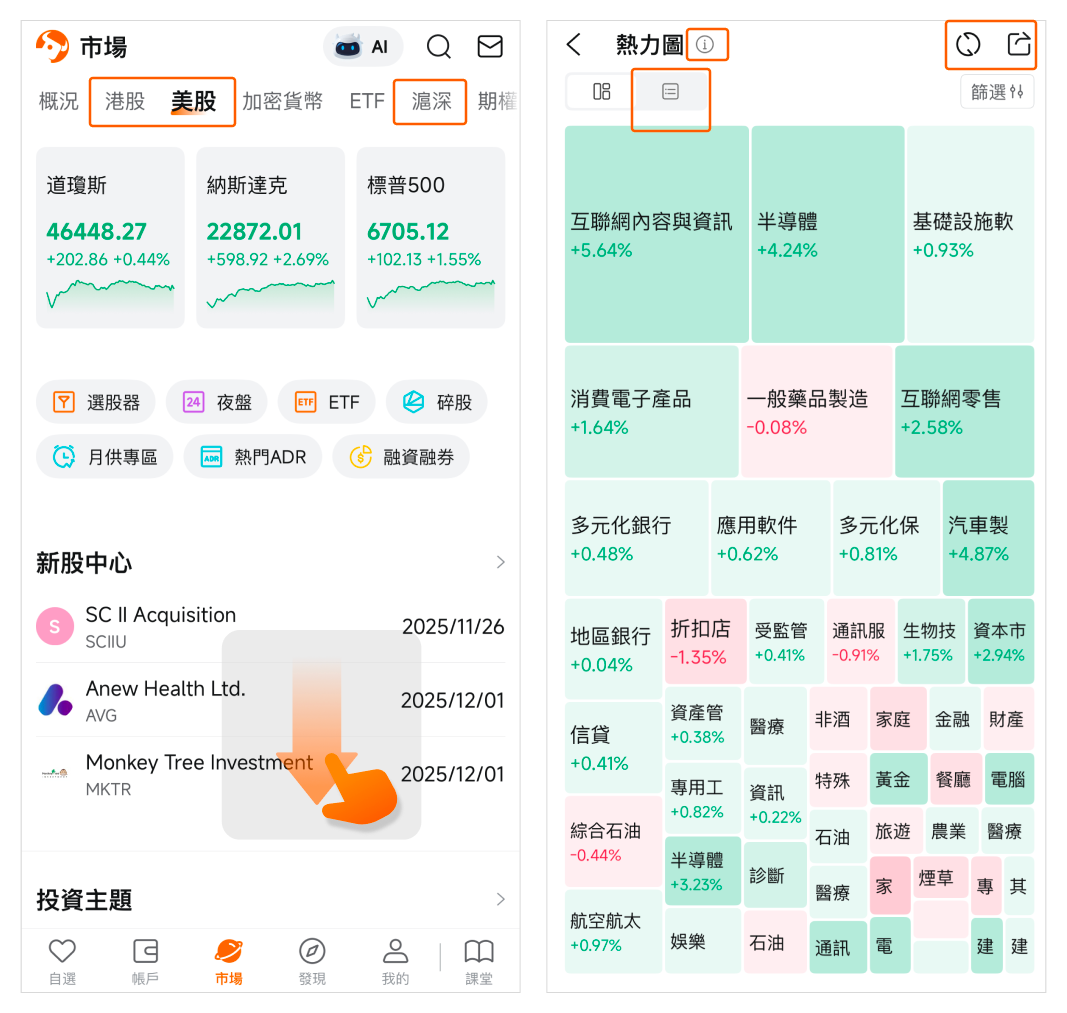The width and height of the screenshot is (1067, 1013).
Task: Switch heatmap to tile grid view
Action: pos(601,92)
